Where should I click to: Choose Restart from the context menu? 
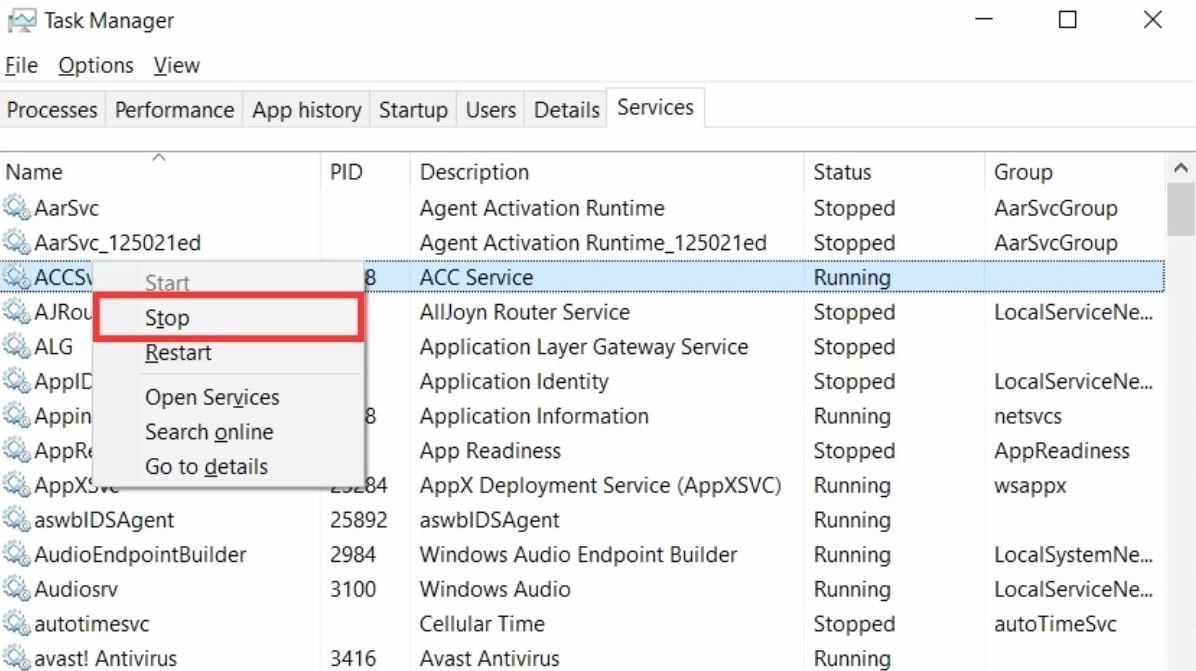(178, 353)
